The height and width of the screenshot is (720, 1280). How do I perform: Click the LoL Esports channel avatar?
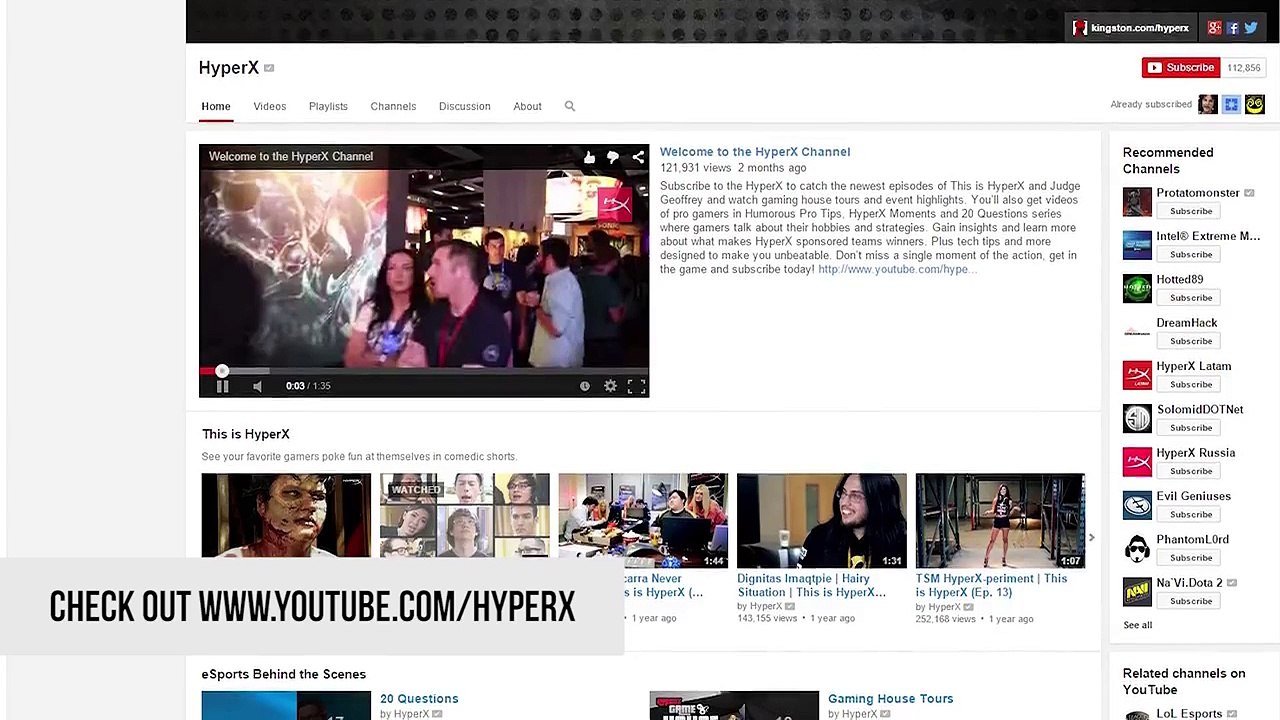coord(1137,715)
